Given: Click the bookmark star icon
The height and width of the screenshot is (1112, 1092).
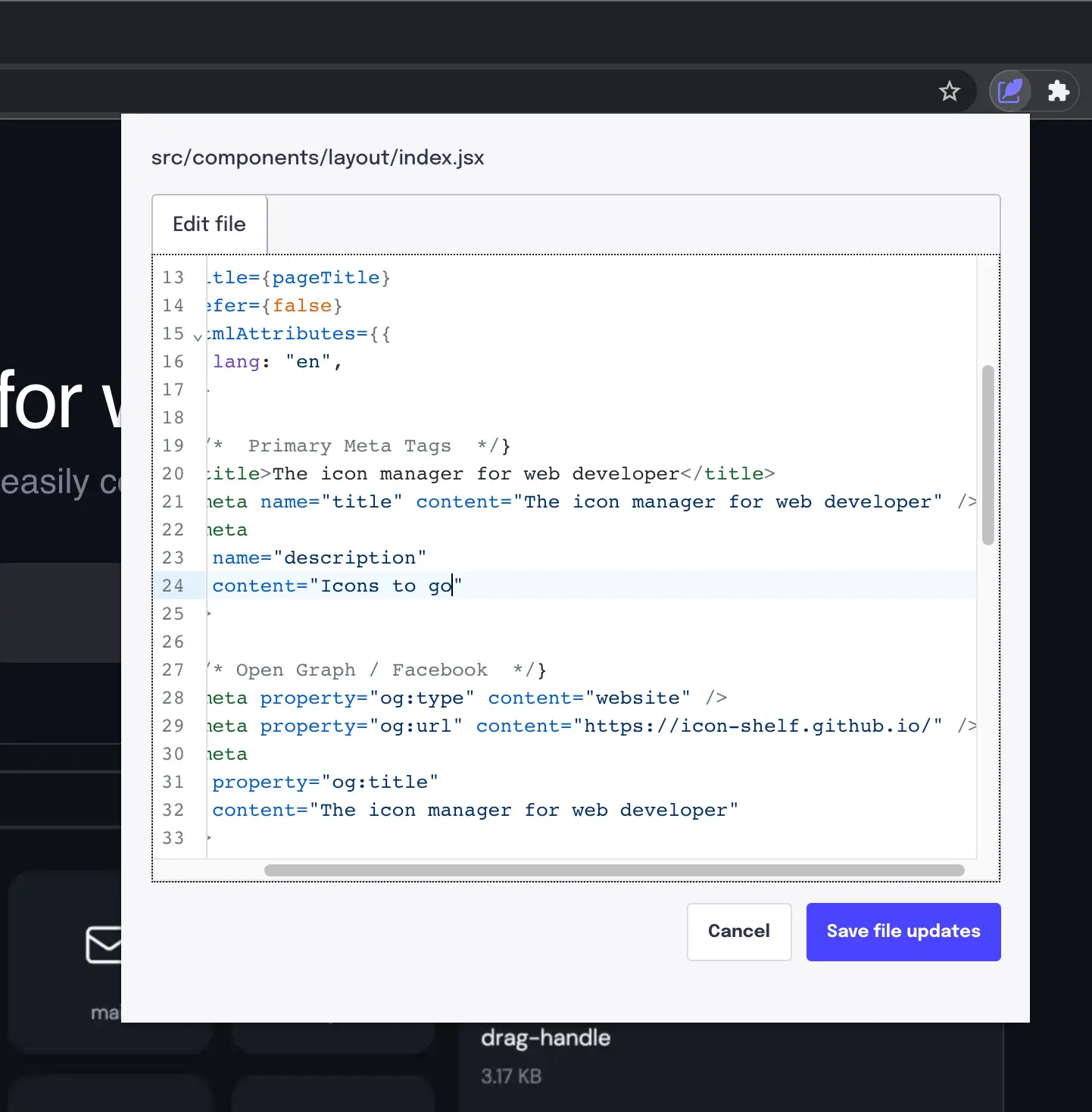Looking at the screenshot, I should (x=949, y=92).
